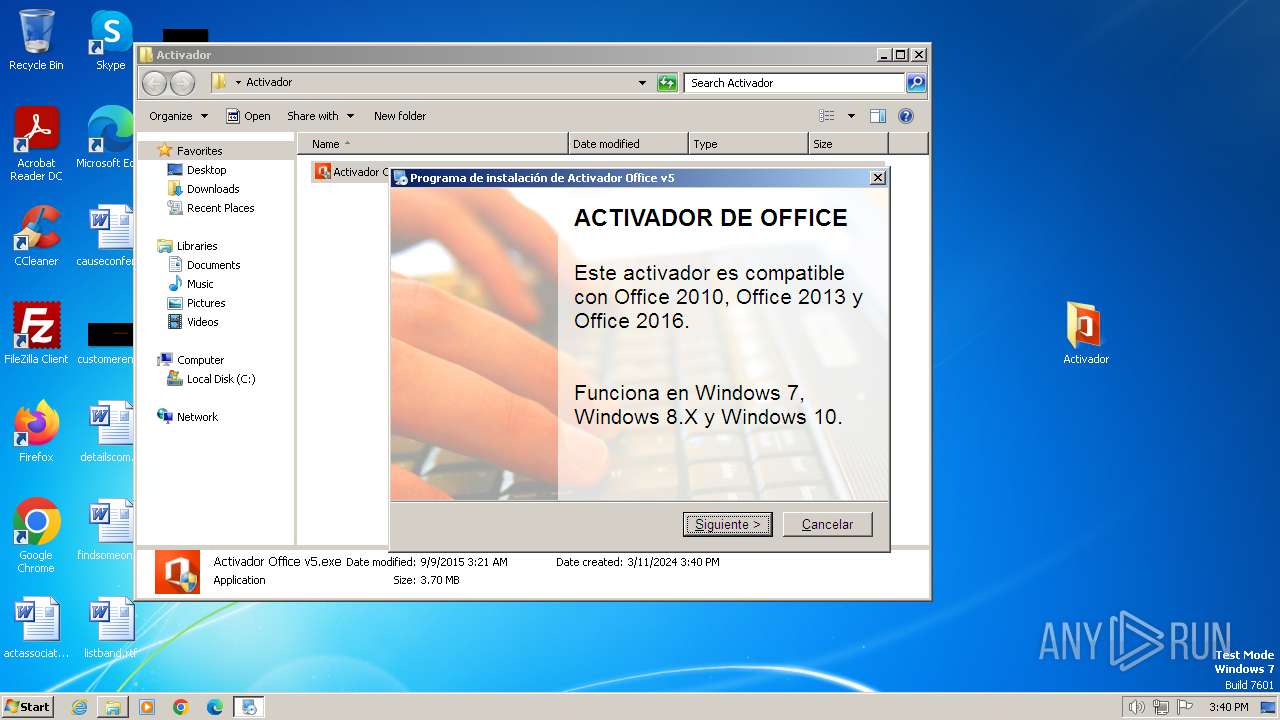Click the Explorer Forward navigation button

click(182, 83)
